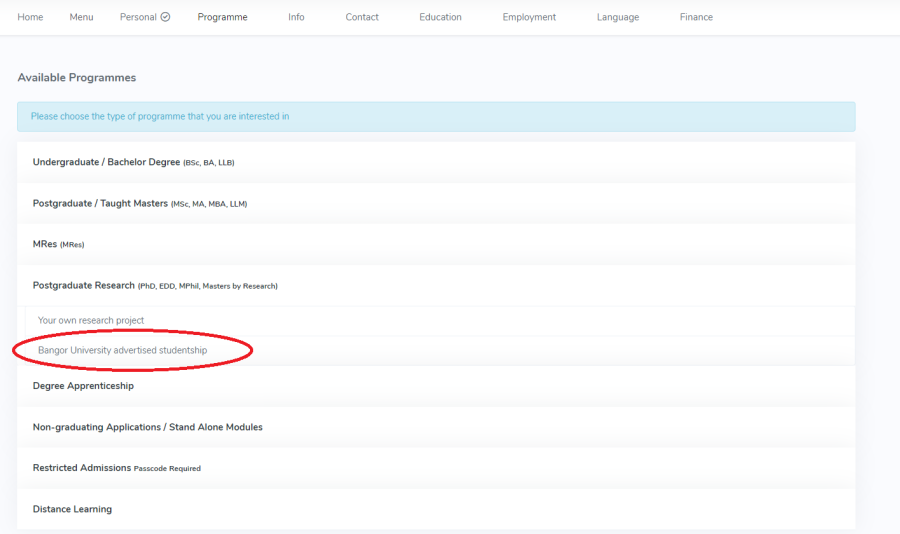Open the Menu tab
Viewport: 900px width, 534px height.
[x=81, y=17]
